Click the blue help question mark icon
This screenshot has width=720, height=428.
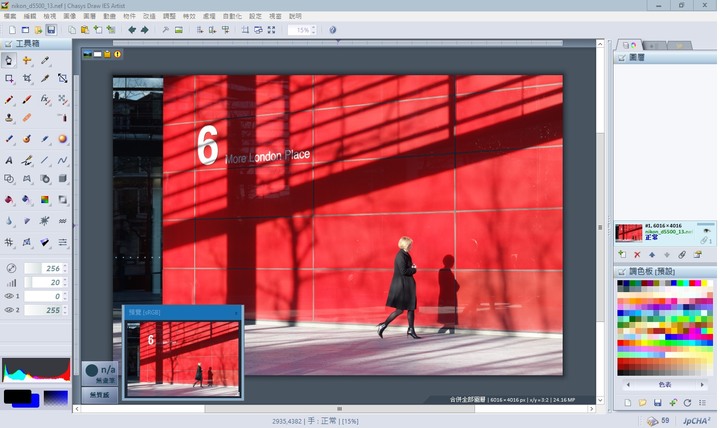pos(332,30)
